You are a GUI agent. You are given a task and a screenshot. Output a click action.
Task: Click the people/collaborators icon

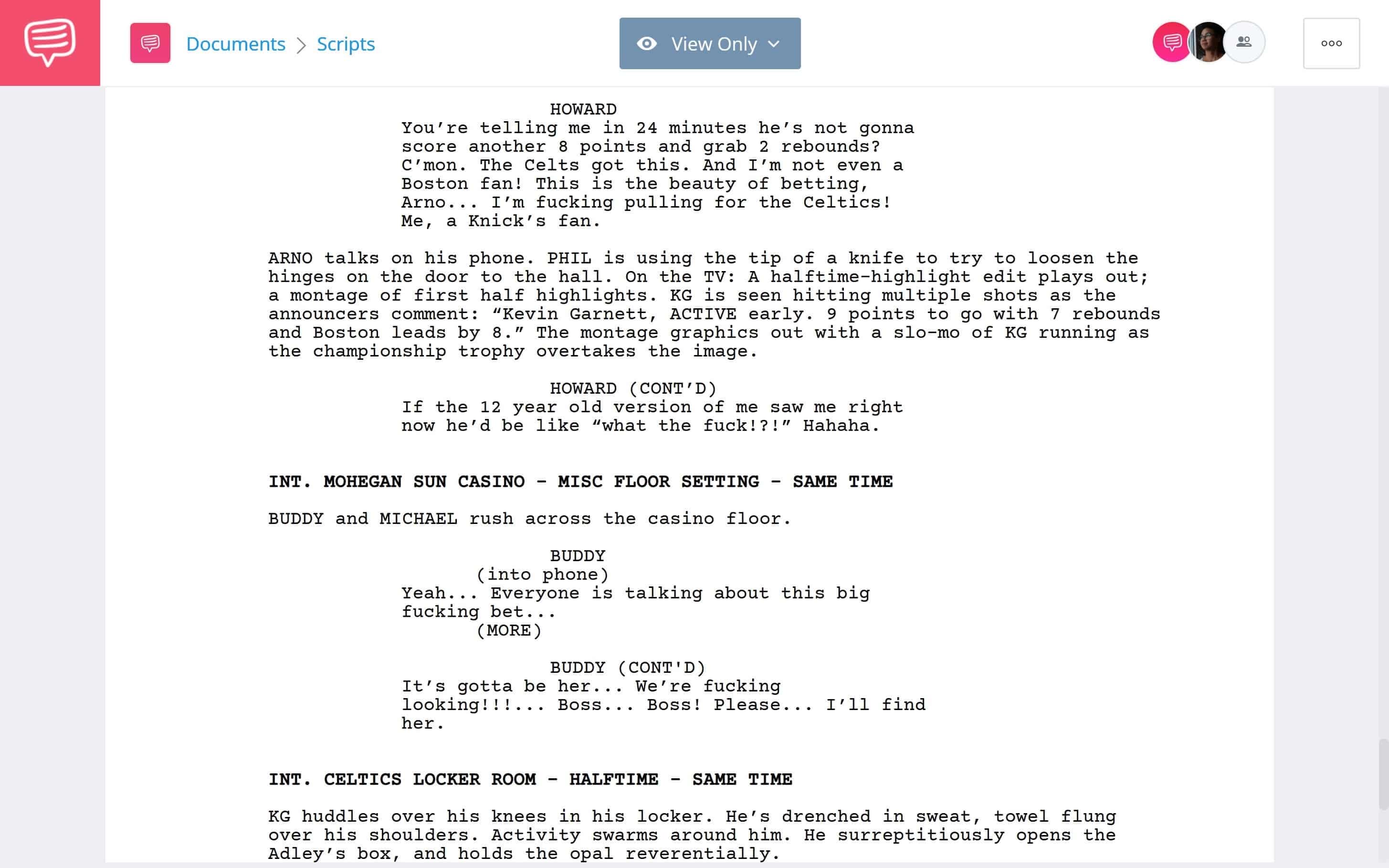tap(1243, 42)
